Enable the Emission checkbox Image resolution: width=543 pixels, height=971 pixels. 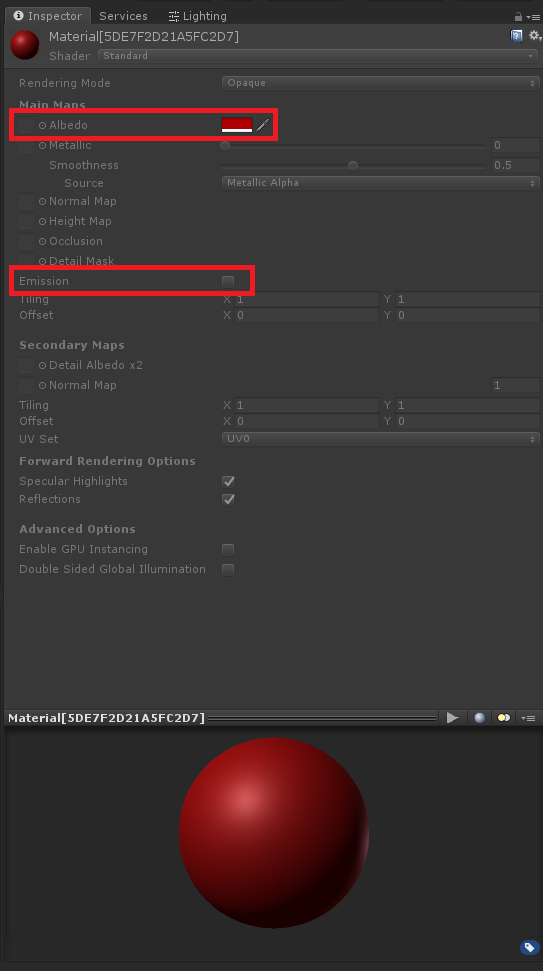(228, 282)
